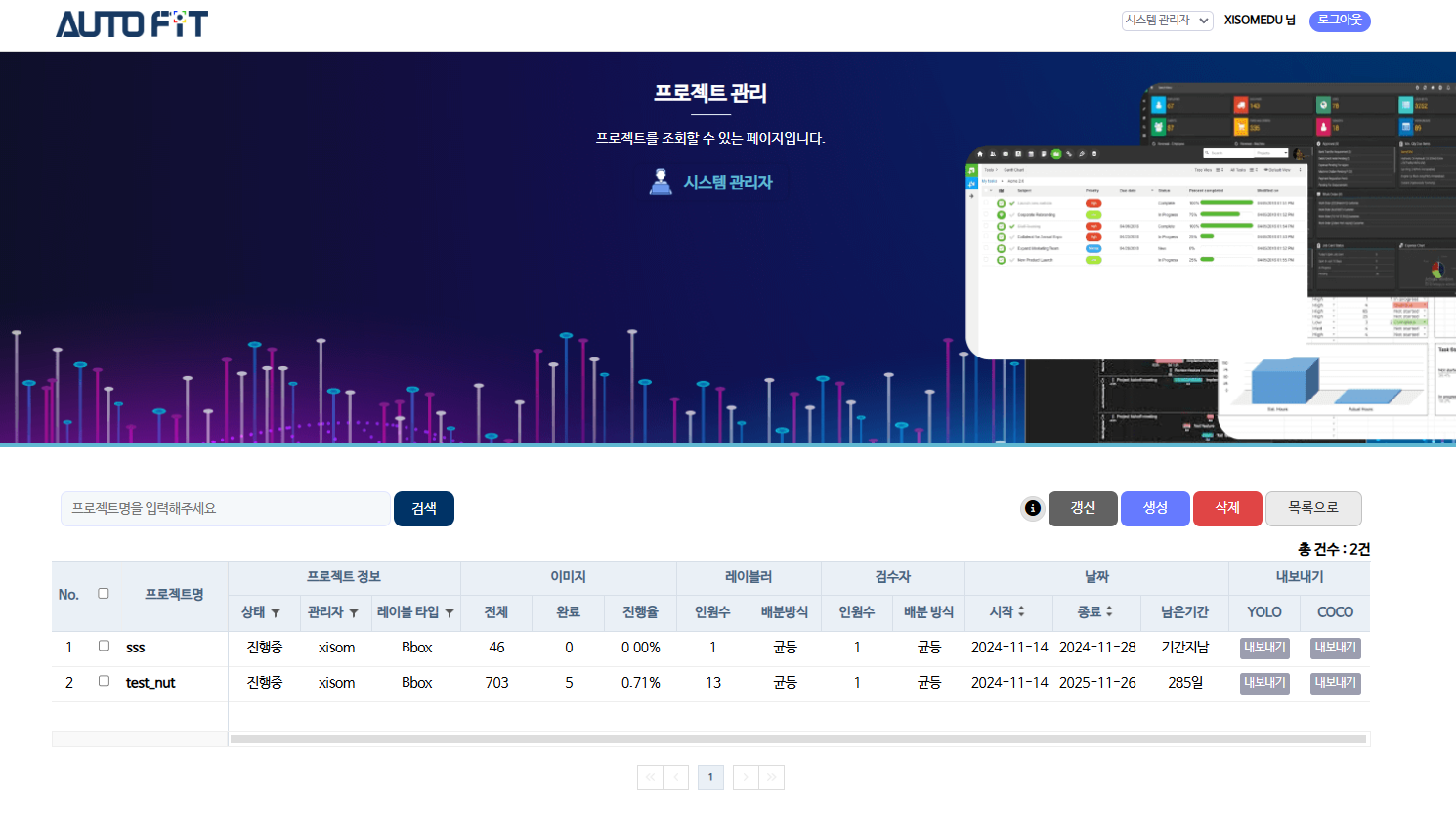
Task: Sort by 종료 date using its sort arrows
Action: [1109, 611]
